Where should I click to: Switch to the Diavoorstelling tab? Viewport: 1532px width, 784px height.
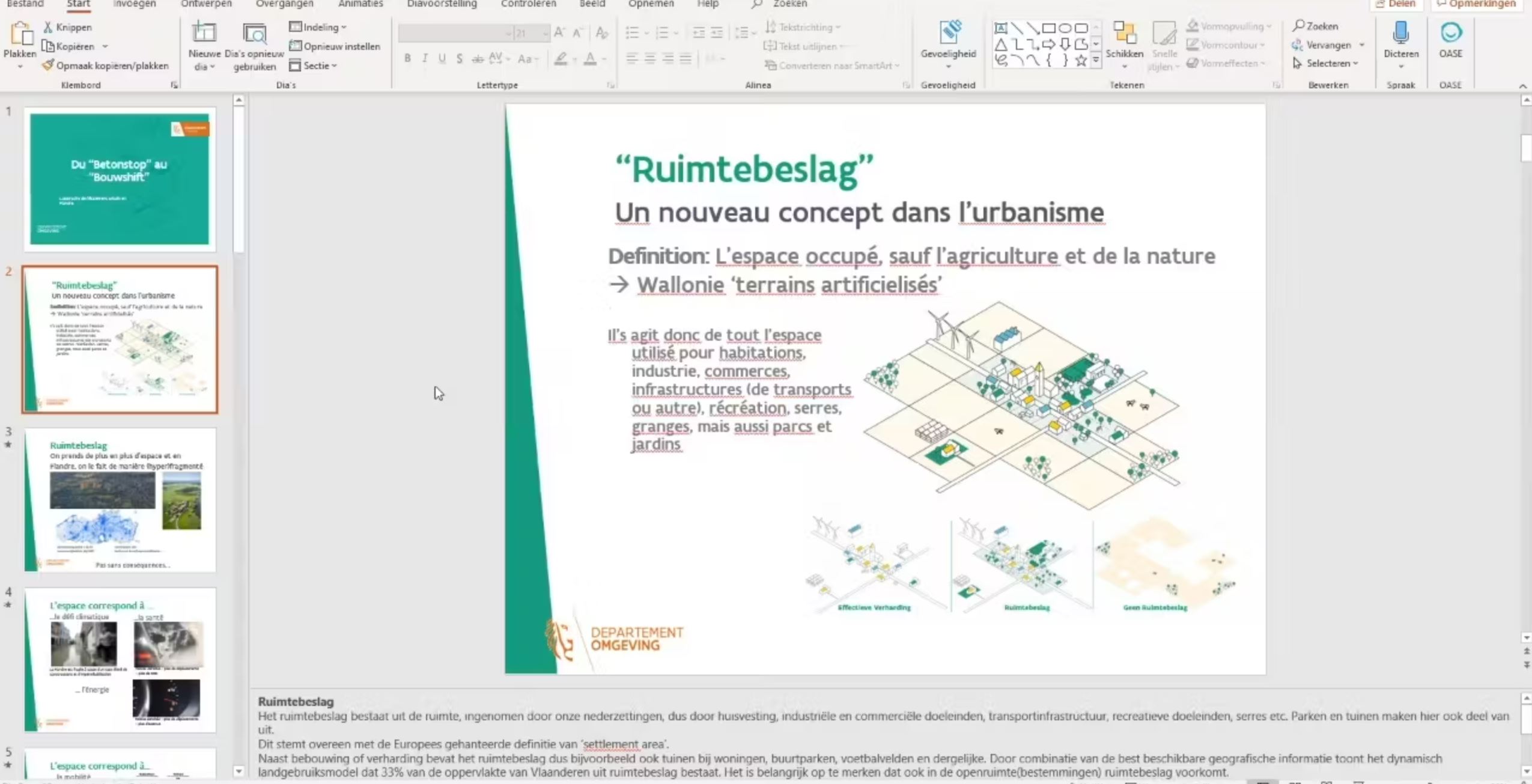pyautogui.click(x=442, y=4)
